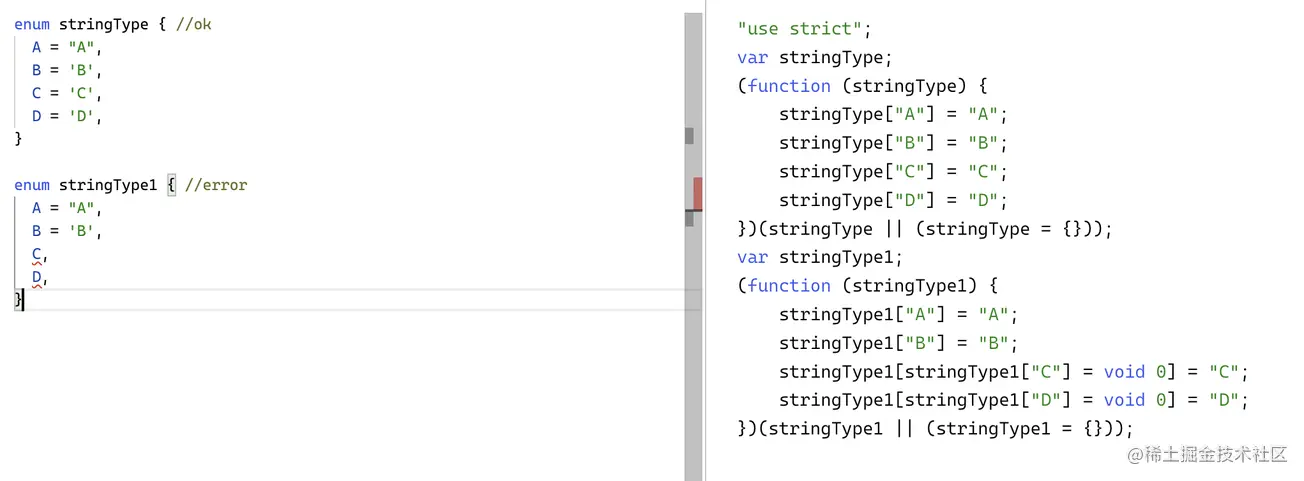
Task: Click stringType["C"] = "C"; output line
Action: click(893, 171)
